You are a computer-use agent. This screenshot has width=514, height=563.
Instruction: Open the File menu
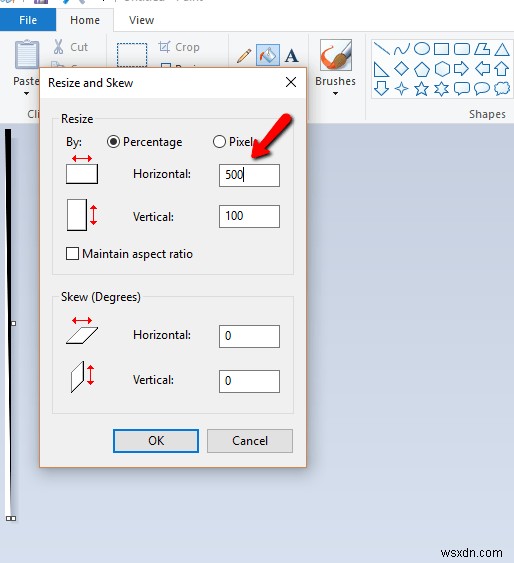[28, 20]
